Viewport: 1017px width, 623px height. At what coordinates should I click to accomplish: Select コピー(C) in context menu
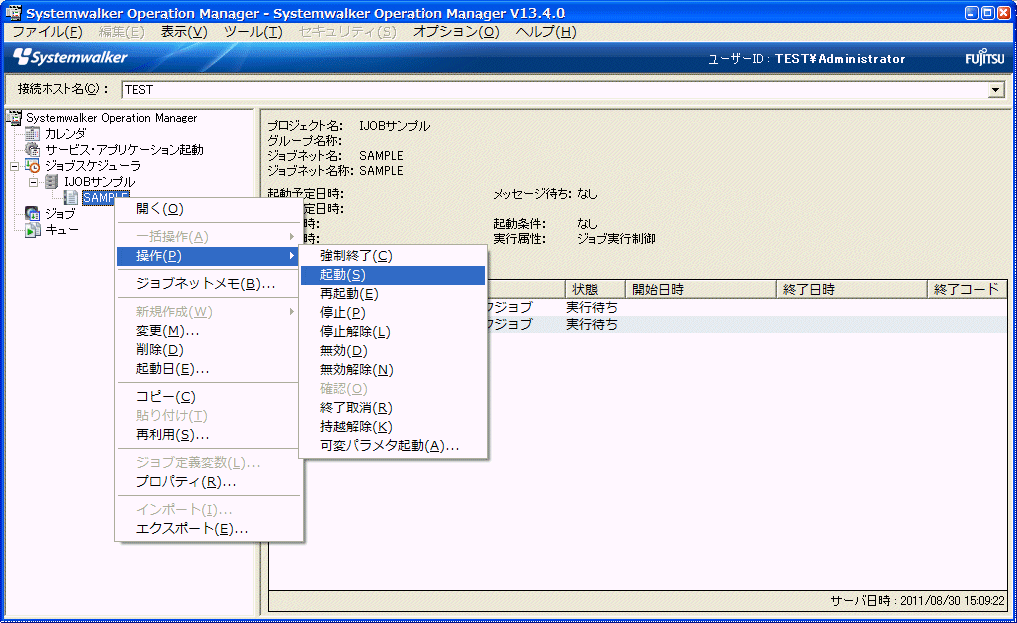point(208,397)
